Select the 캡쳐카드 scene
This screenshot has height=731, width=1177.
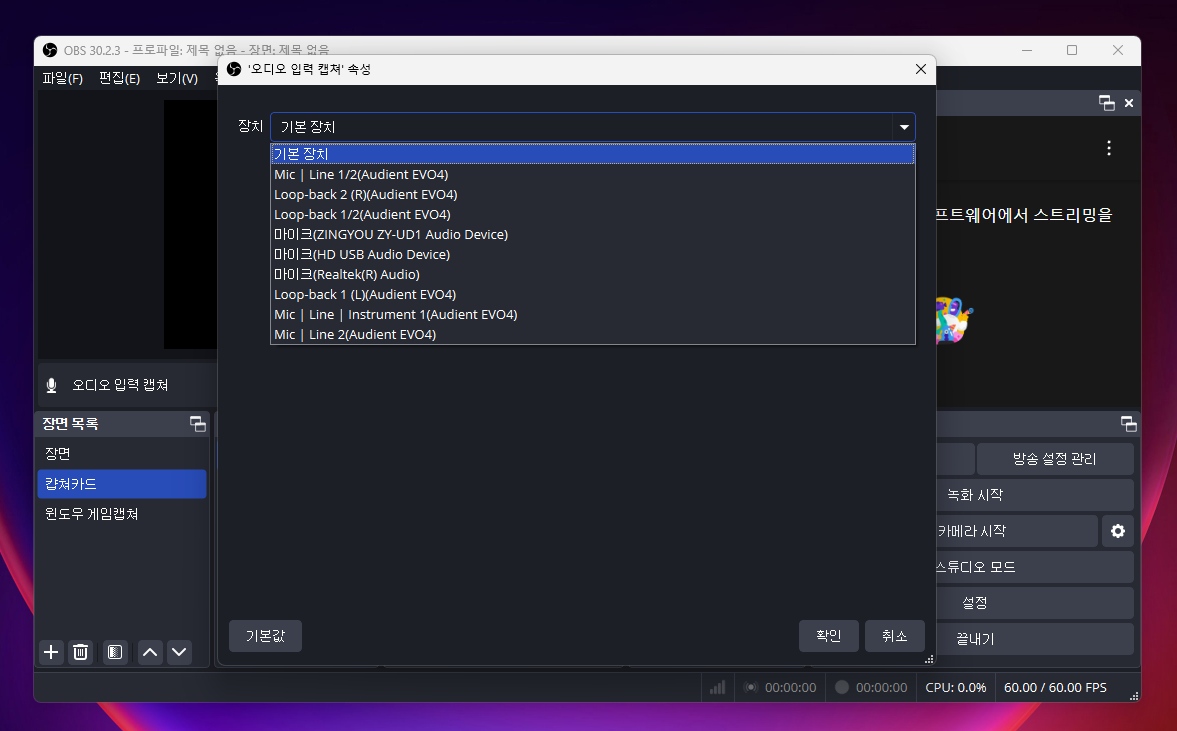pyautogui.click(x=122, y=484)
